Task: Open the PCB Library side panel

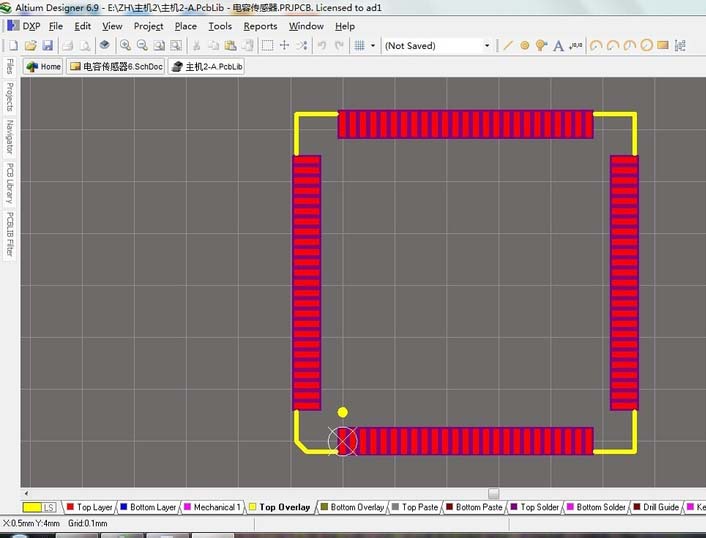Action: coord(10,183)
